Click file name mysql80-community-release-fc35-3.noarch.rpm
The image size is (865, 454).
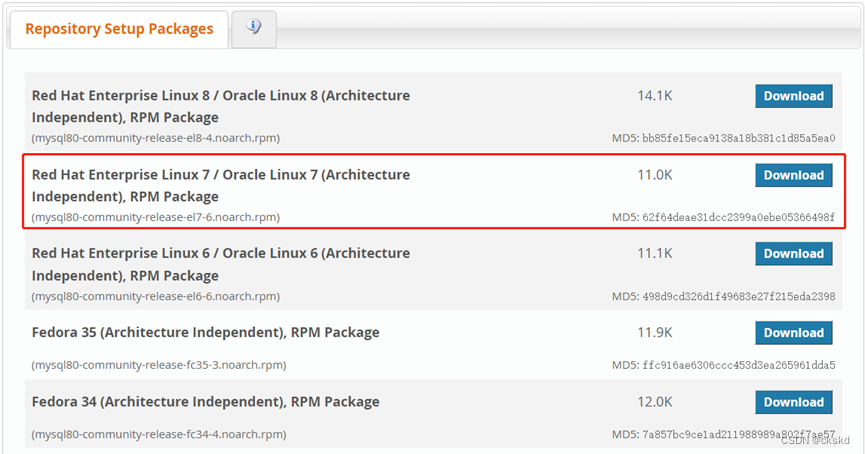tap(159, 365)
